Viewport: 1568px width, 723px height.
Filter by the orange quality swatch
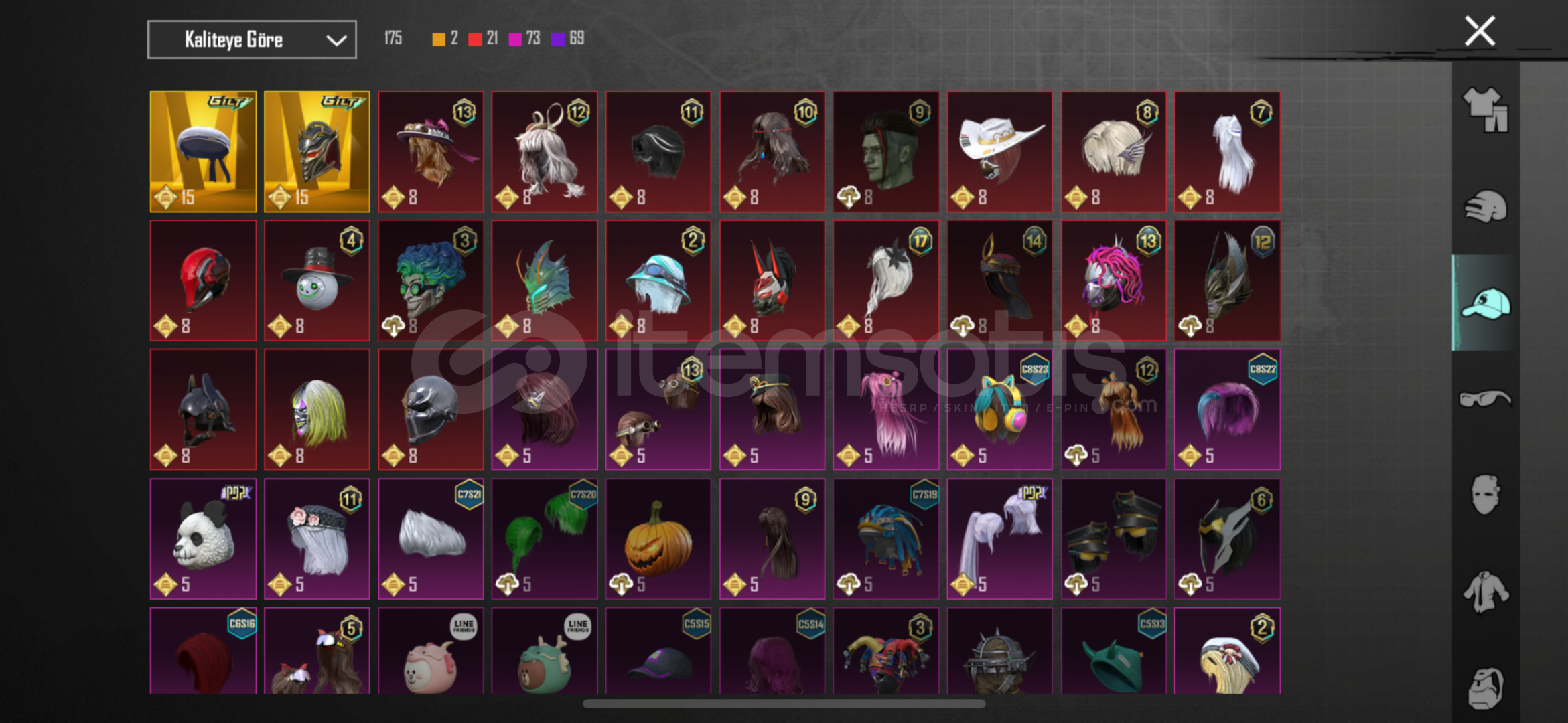pos(439,39)
